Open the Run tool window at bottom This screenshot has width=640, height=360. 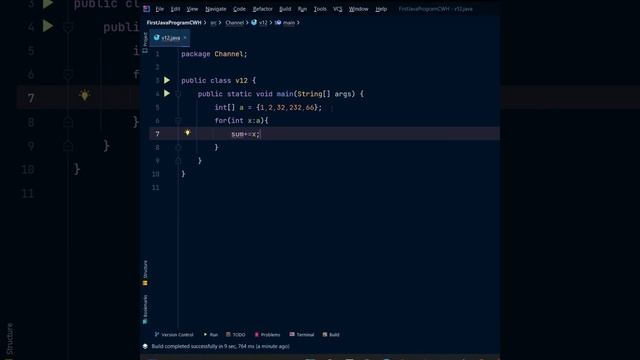pyautogui.click(x=211, y=335)
